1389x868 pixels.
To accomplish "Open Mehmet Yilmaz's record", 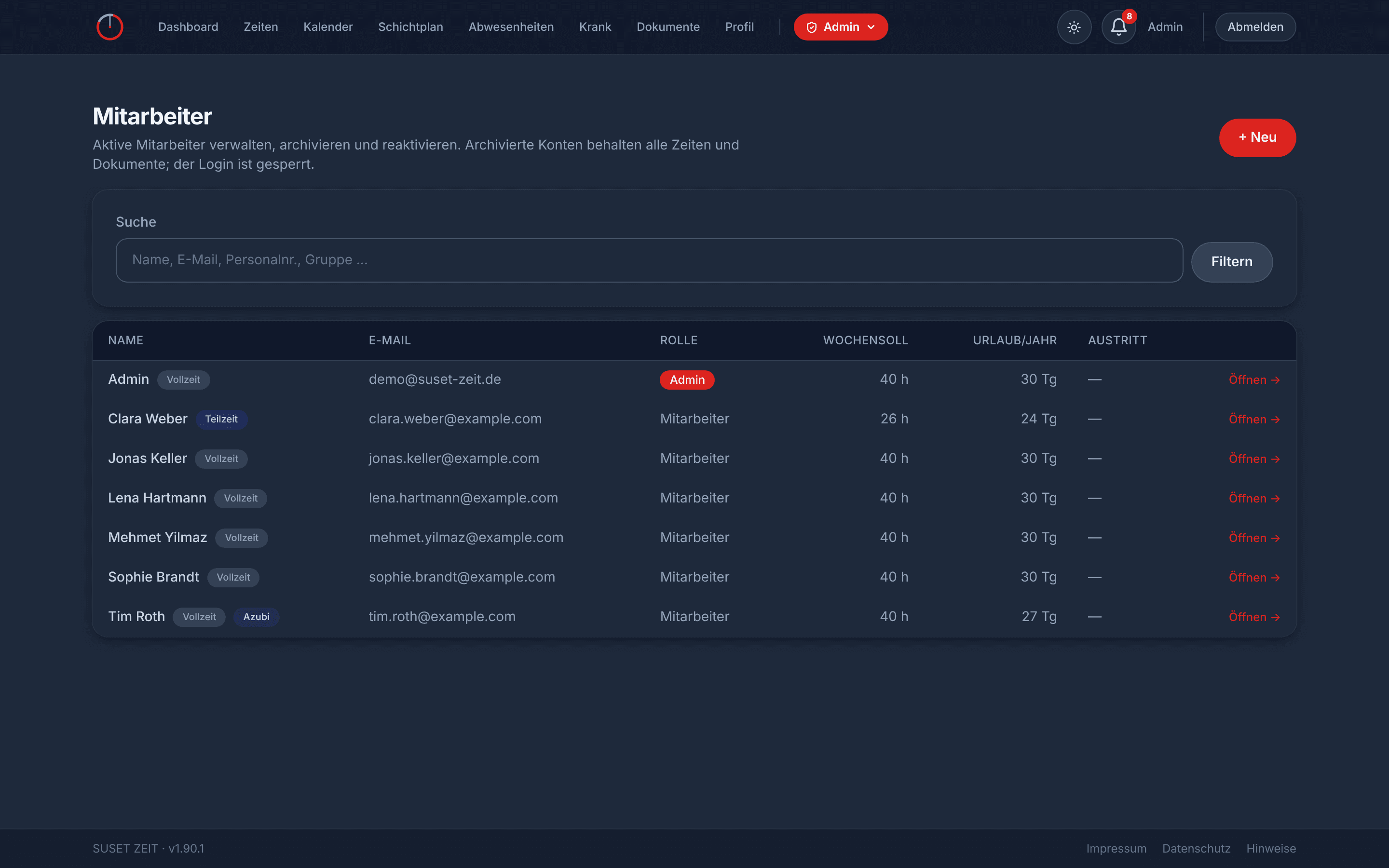I will 1254,538.
